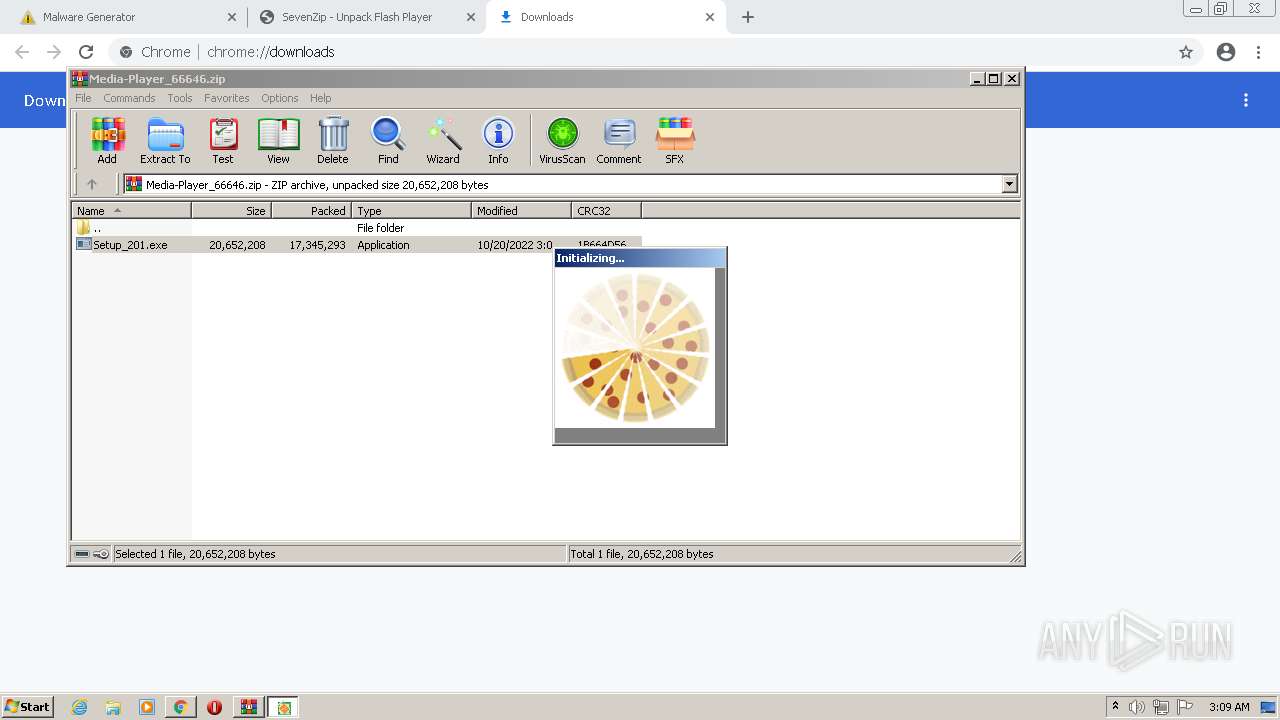This screenshot has width=1280, height=720.
Task: Launch the Wizard tool
Action: point(443,140)
